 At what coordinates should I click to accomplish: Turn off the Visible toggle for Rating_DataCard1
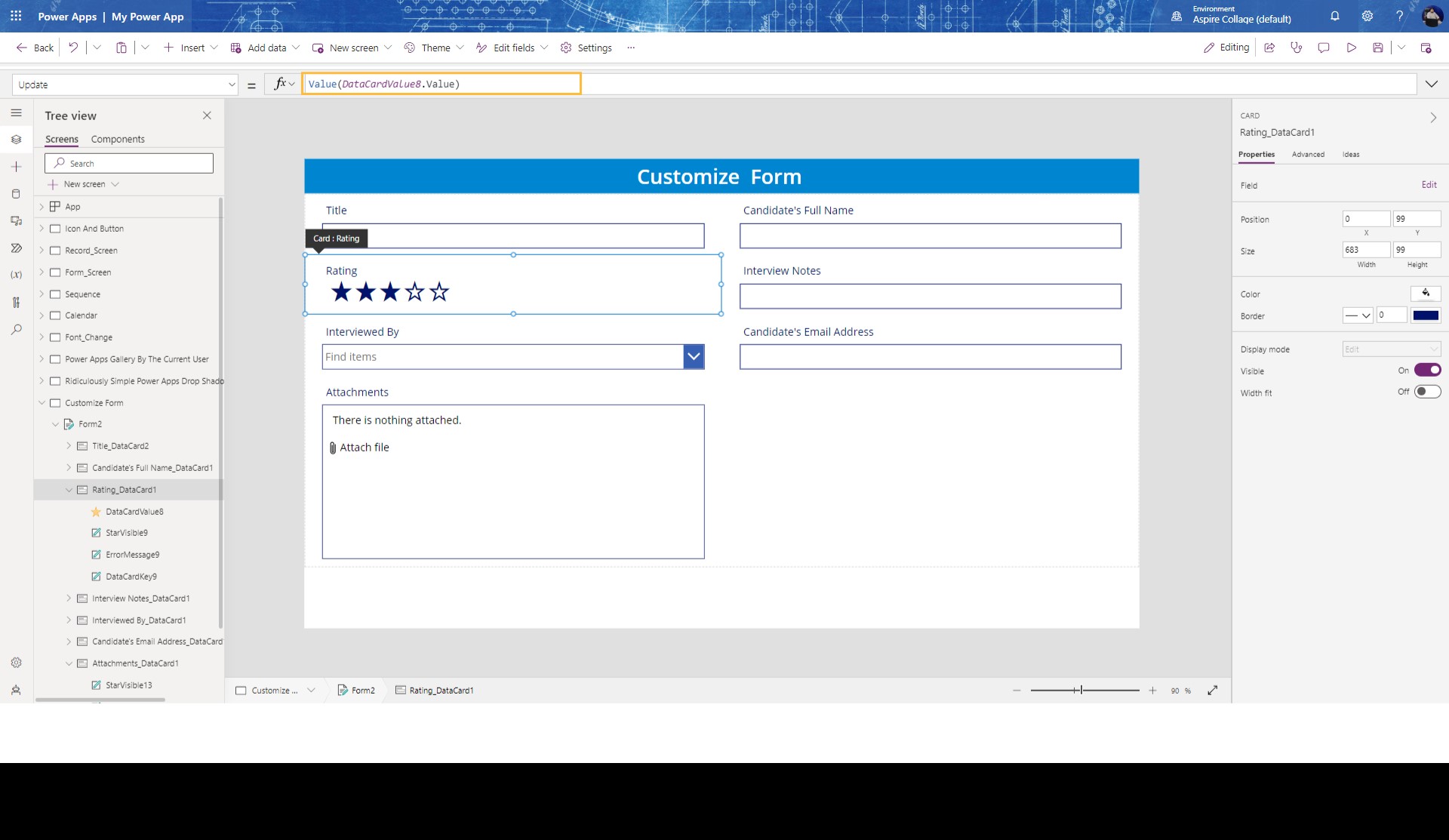1428,370
